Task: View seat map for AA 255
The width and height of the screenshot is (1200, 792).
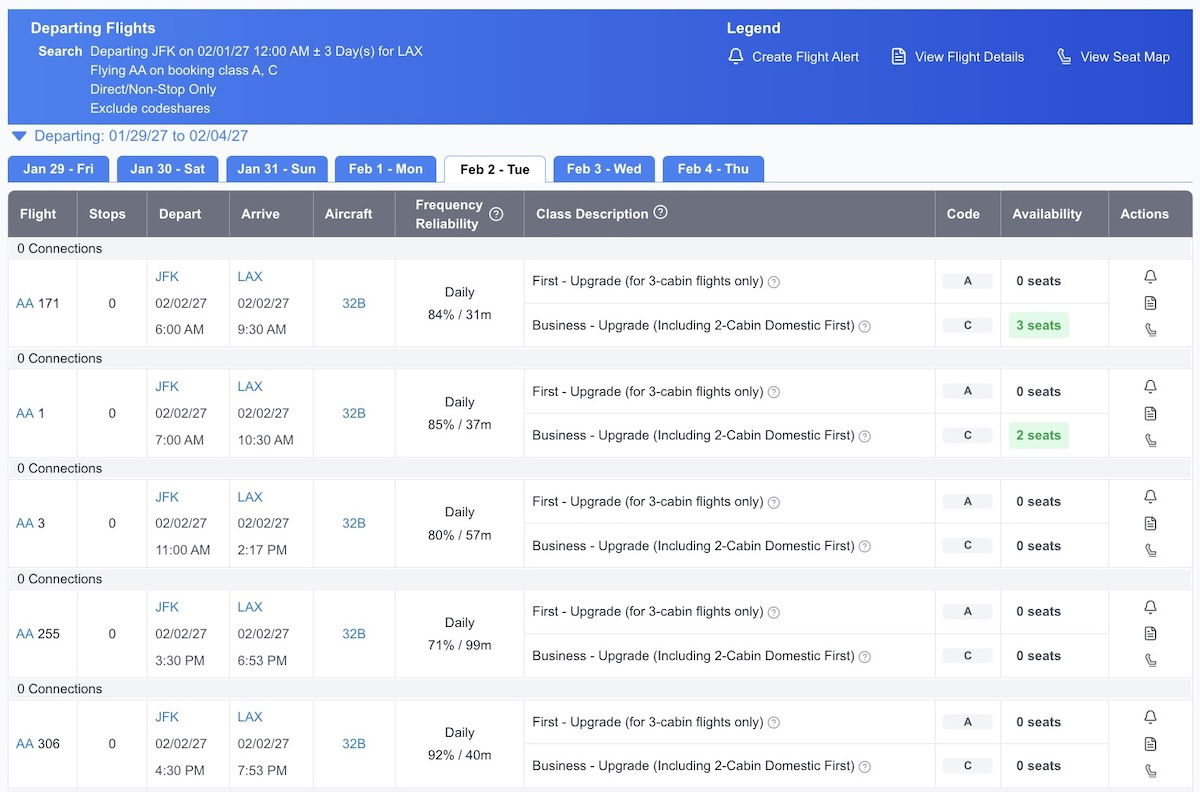Action: tap(1150, 660)
